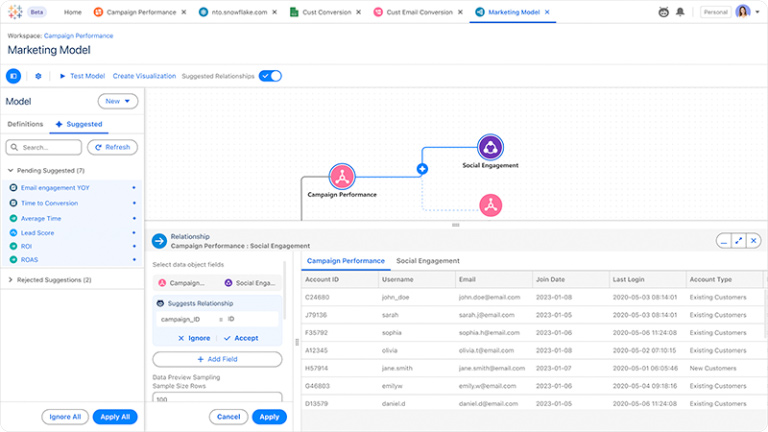Accept the suggested relationship
This screenshot has height=432, width=768.
pos(241,338)
